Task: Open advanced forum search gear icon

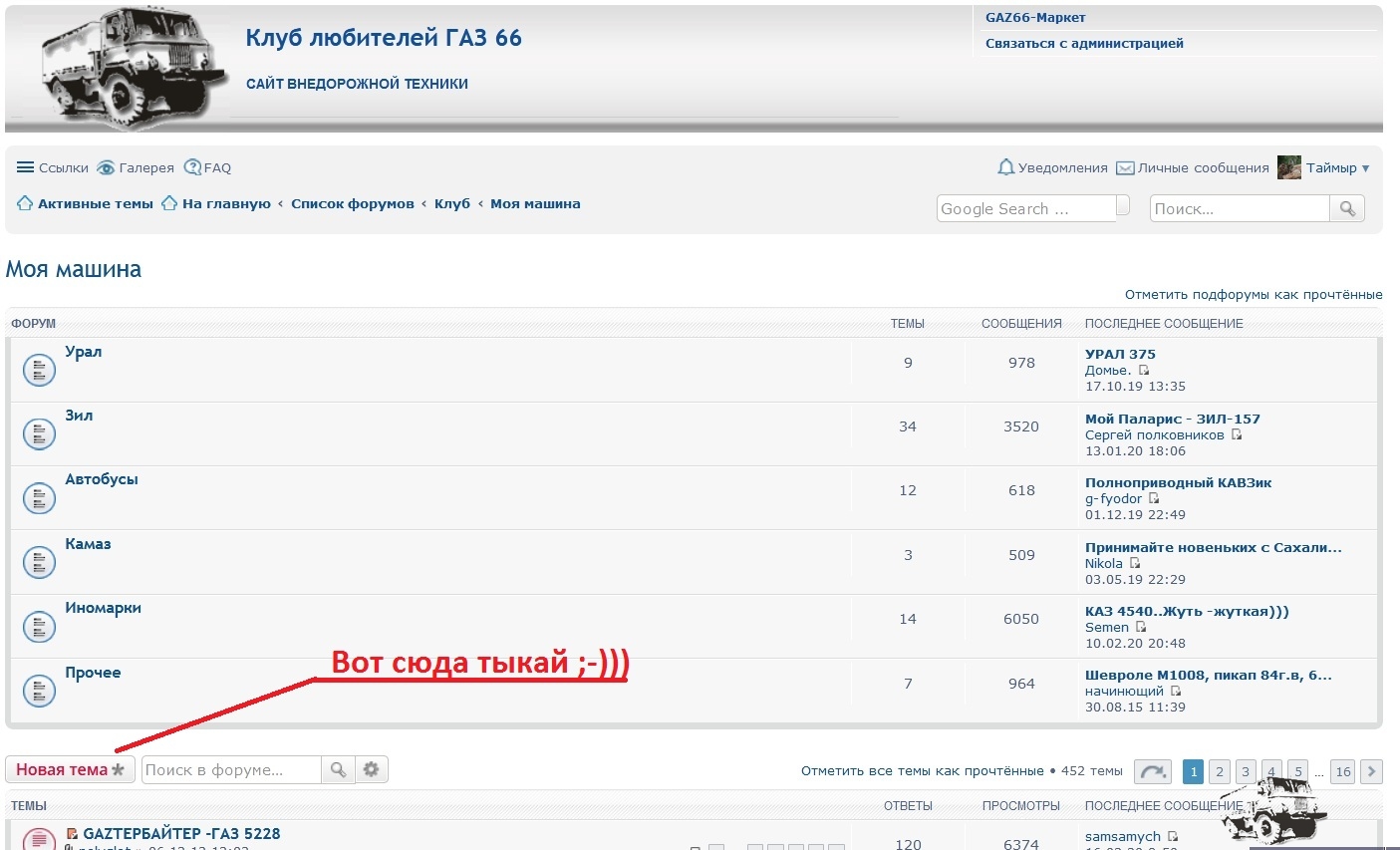Action: (x=372, y=769)
